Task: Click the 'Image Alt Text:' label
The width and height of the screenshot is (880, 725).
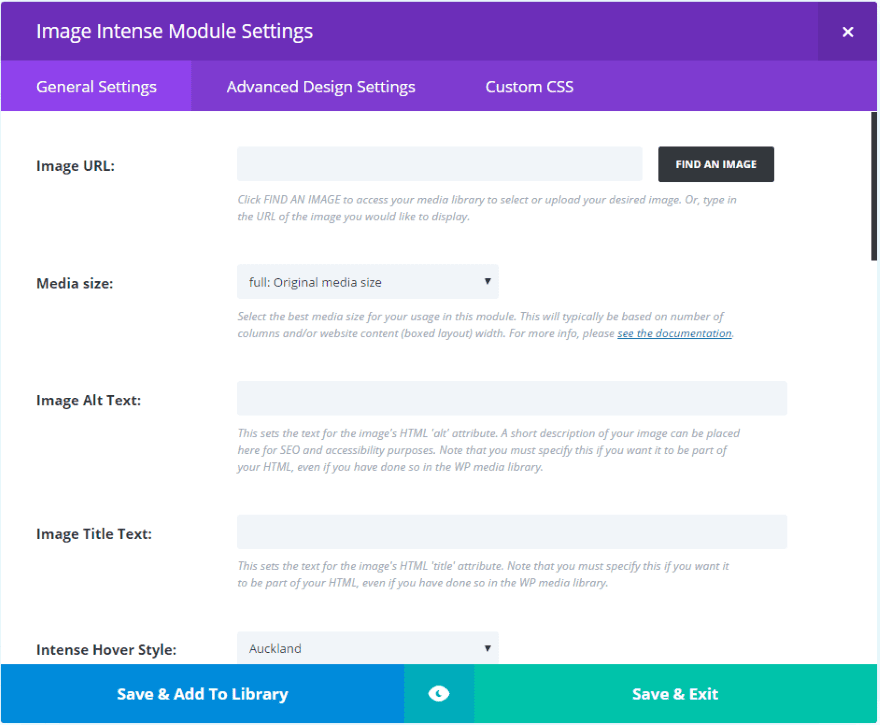Action: click(88, 400)
